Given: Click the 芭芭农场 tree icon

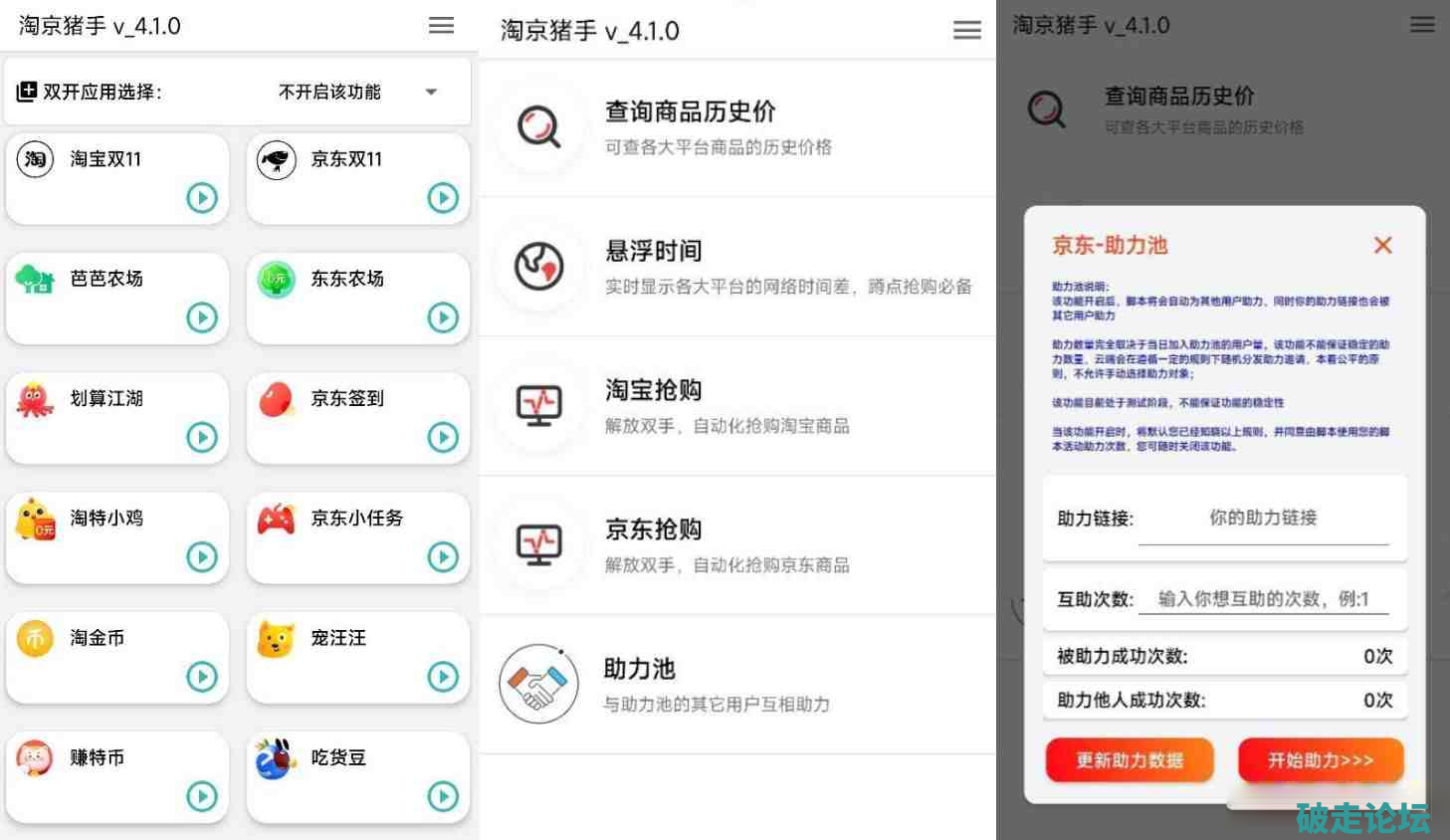Looking at the screenshot, I should [x=35, y=279].
